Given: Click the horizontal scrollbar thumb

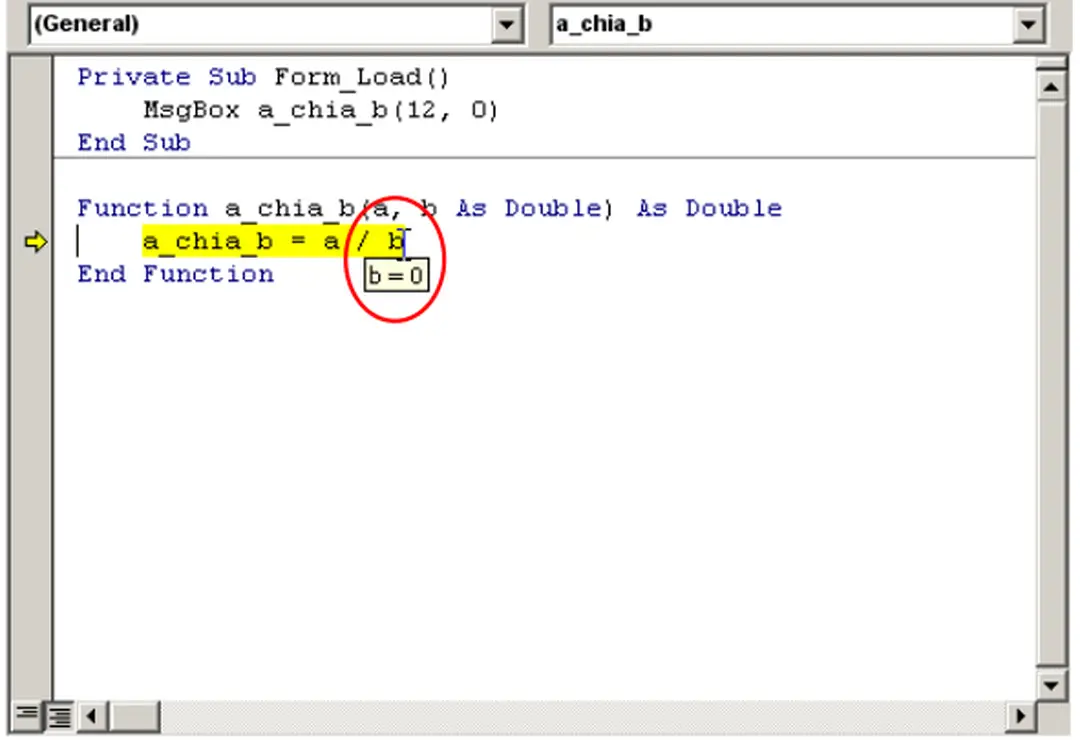Looking at the screenshot, I should 134,715.
